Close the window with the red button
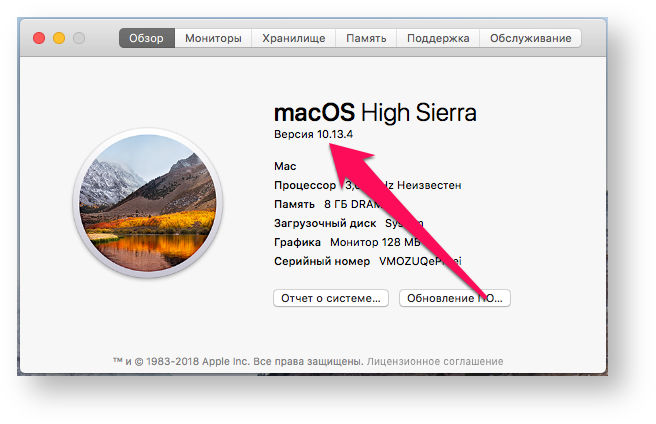Viewport: 656px width, 424px height. pyautogui.click(x=39, y=38)
